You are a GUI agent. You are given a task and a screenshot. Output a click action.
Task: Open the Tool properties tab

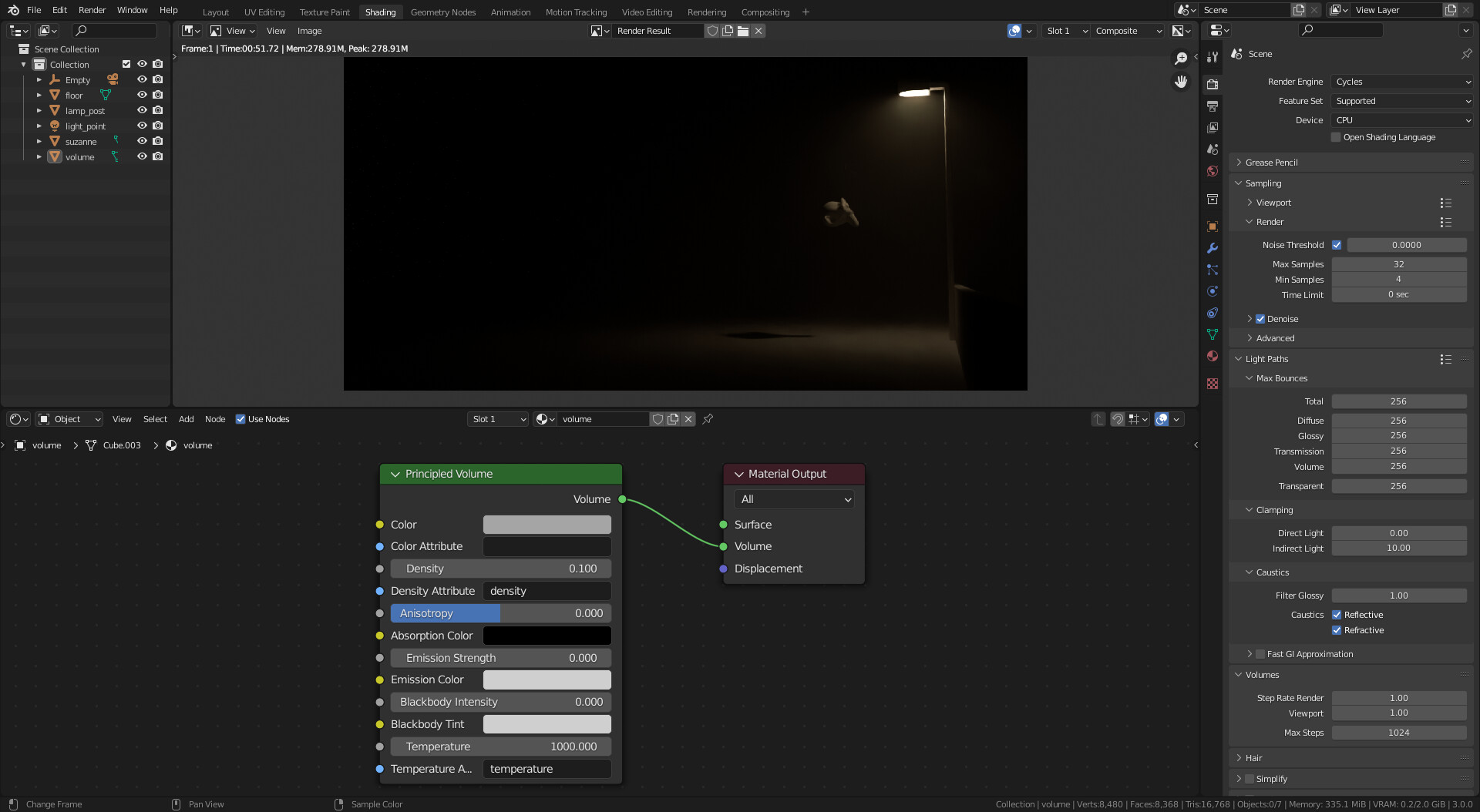point(1213,57)
